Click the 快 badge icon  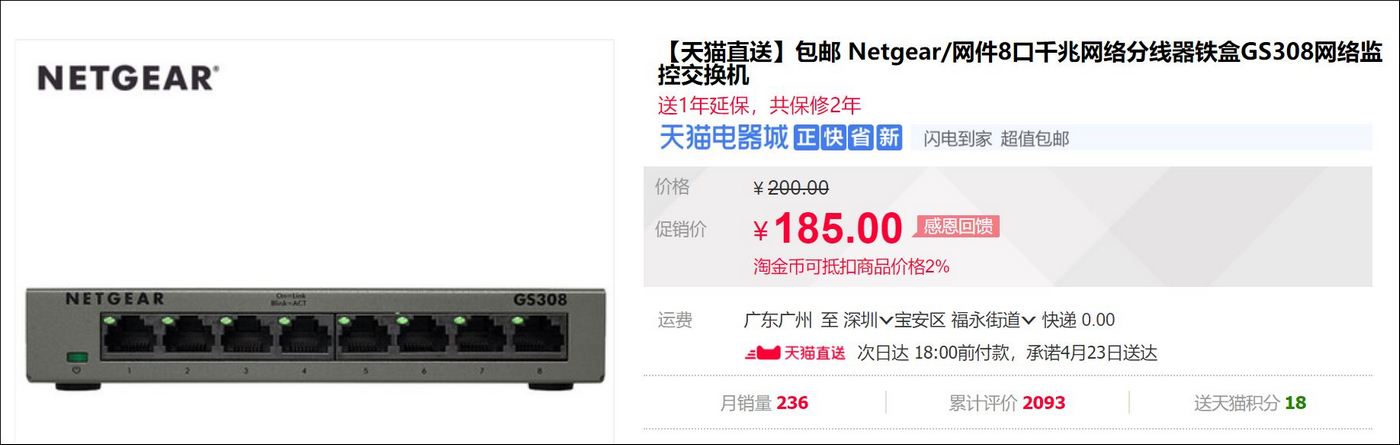pyautogui.click(x=834, y=138)
